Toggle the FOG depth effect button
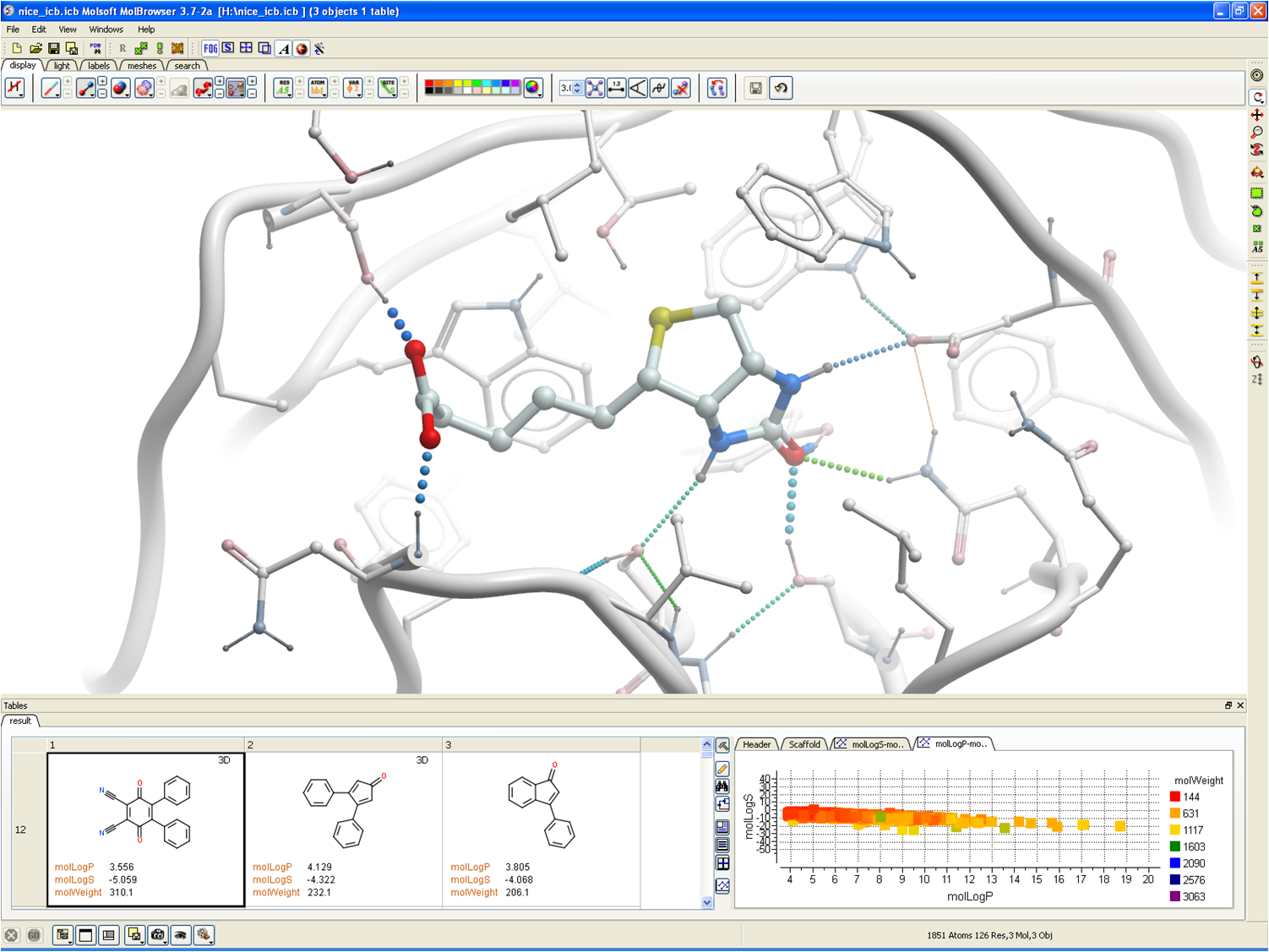The width and height of the screenshot is (1269, 952). pos(210,48)
